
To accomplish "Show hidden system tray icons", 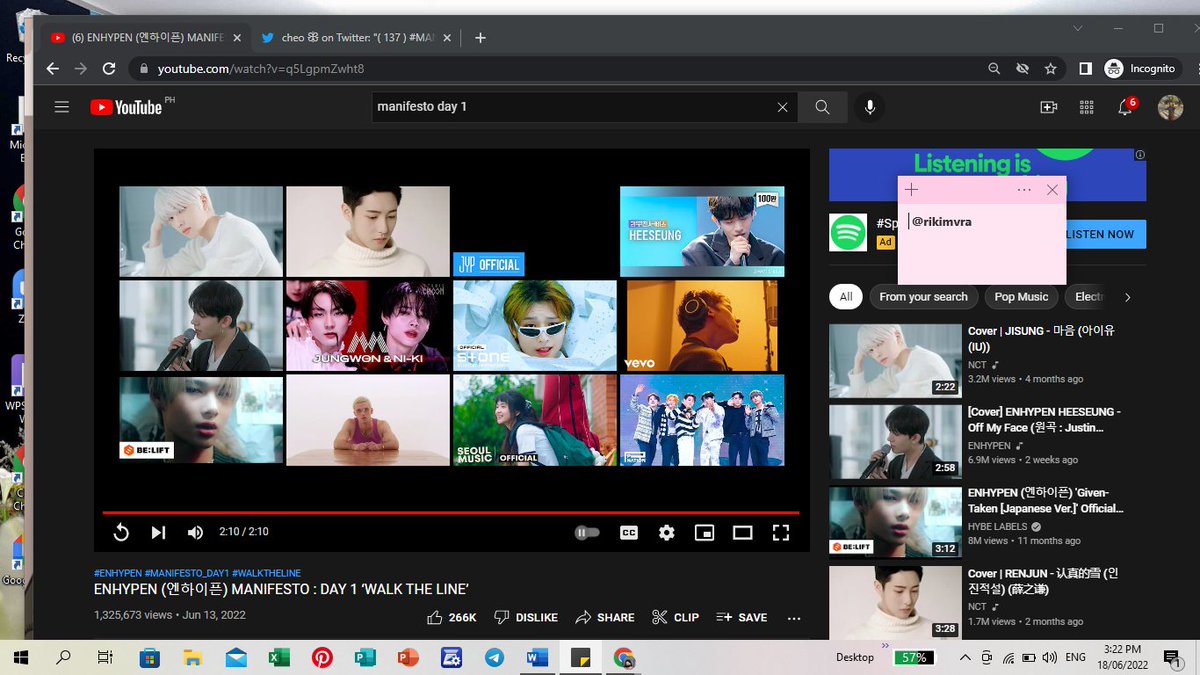I will (x=964, y=657).
